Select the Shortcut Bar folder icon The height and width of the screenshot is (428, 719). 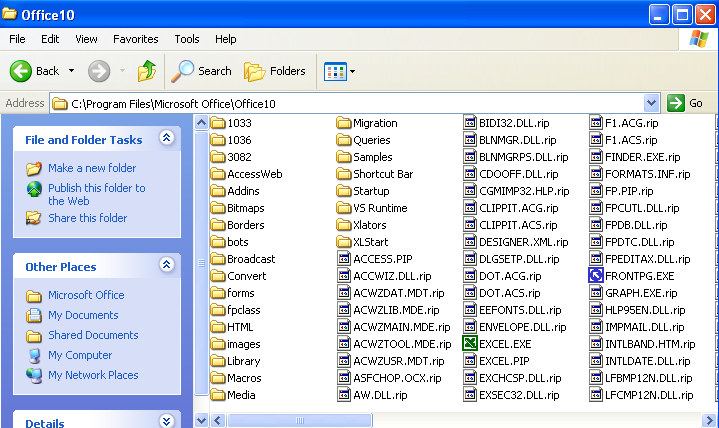coord(343,174)
